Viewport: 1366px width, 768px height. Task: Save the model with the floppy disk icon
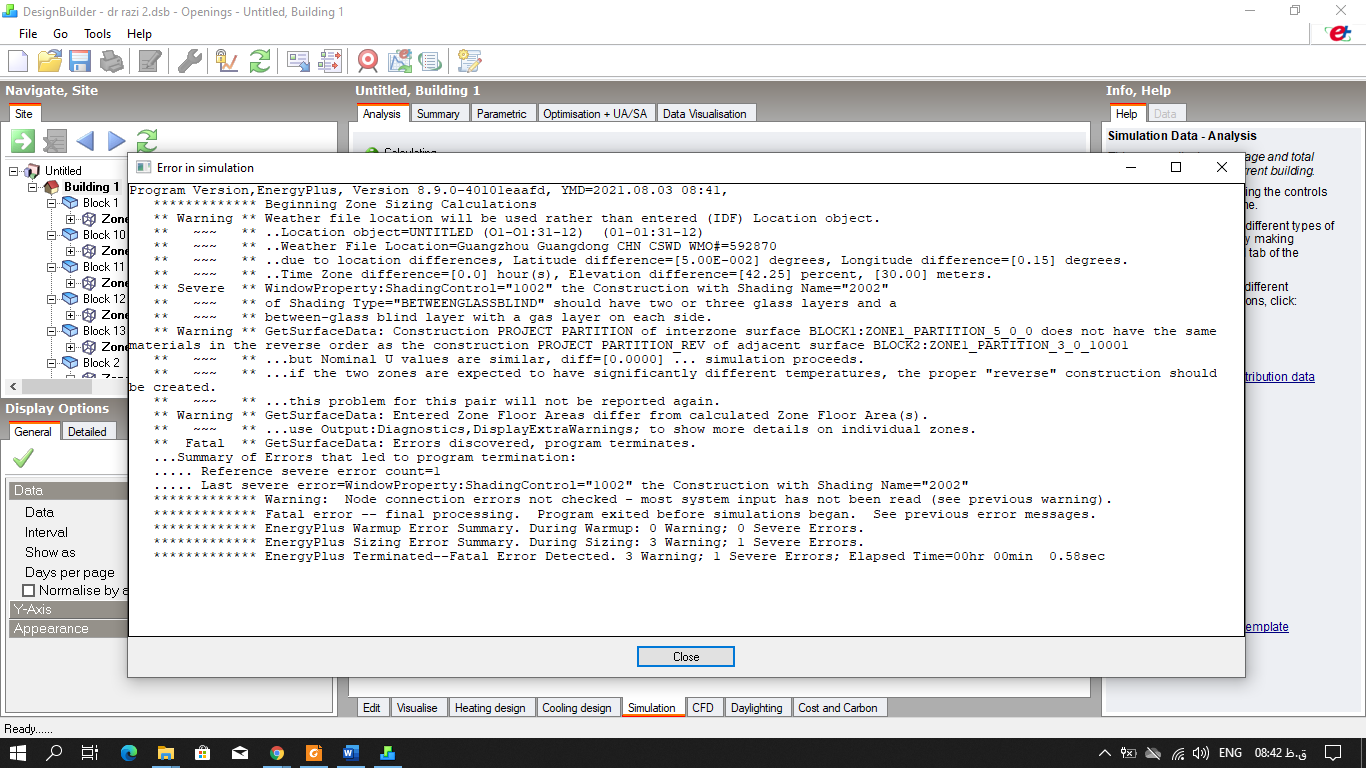(80, 61)
